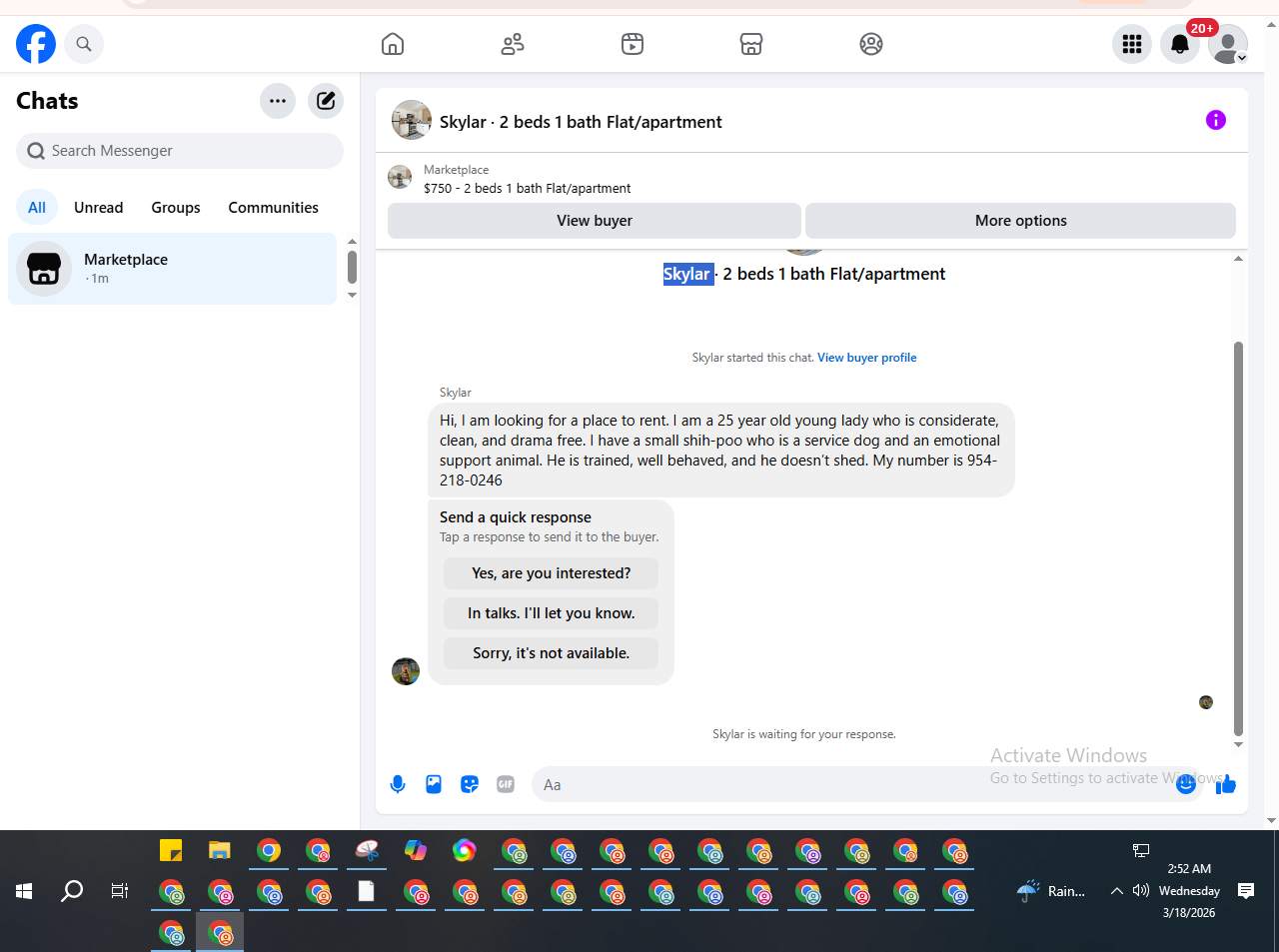1279x952 pixels.
Task: Open the Notifications bell
Action: [1180, 44]
